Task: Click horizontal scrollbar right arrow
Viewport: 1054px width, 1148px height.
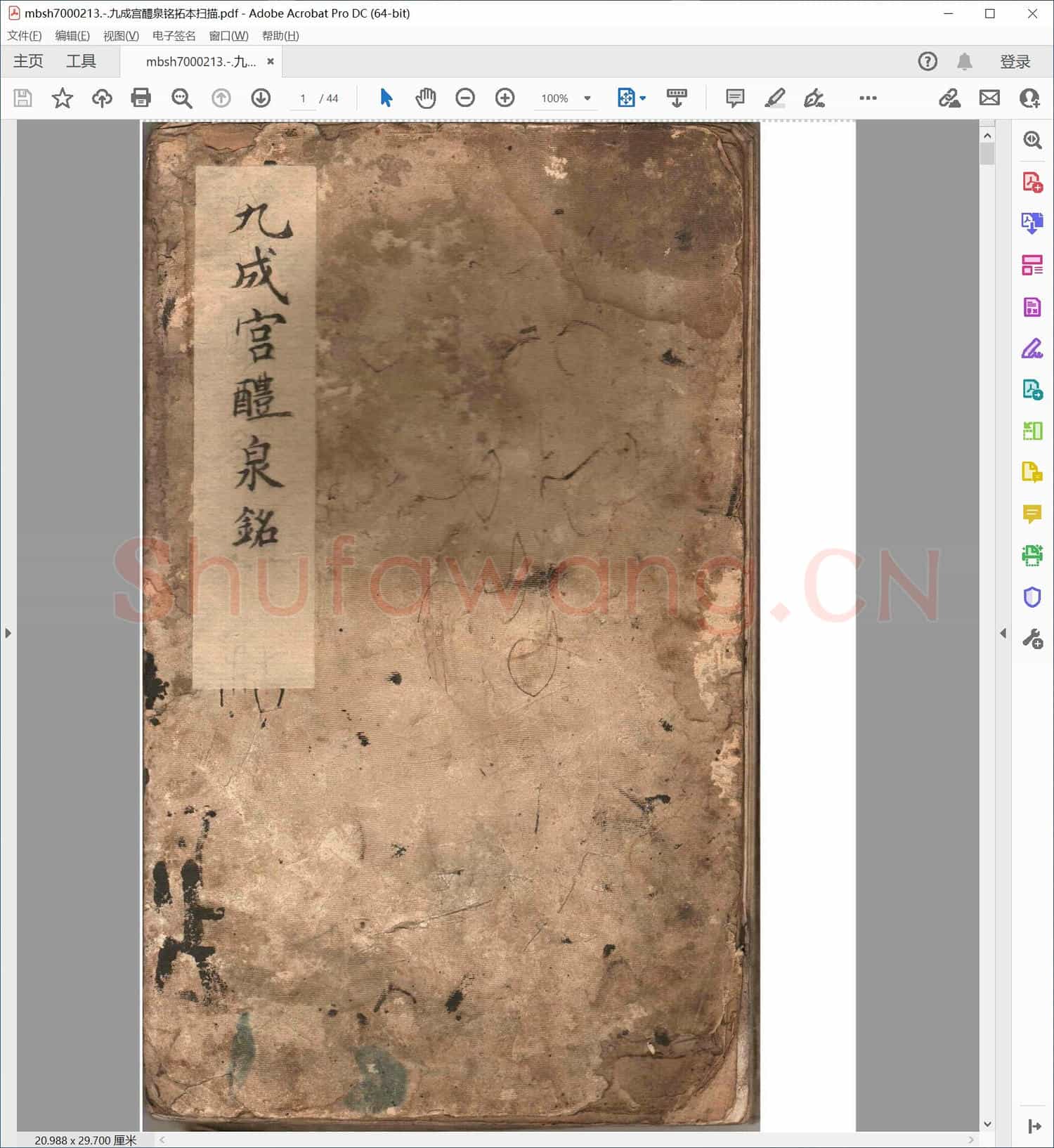Action: coord(971,1140)
